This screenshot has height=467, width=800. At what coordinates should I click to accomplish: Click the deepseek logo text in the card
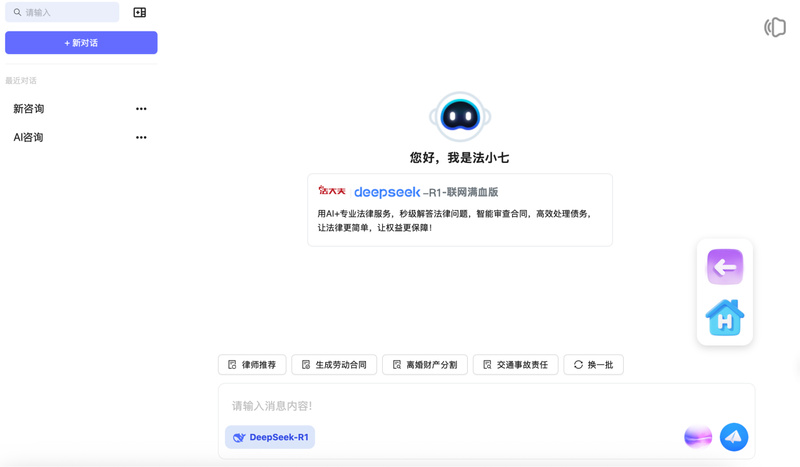pos(387,192)
